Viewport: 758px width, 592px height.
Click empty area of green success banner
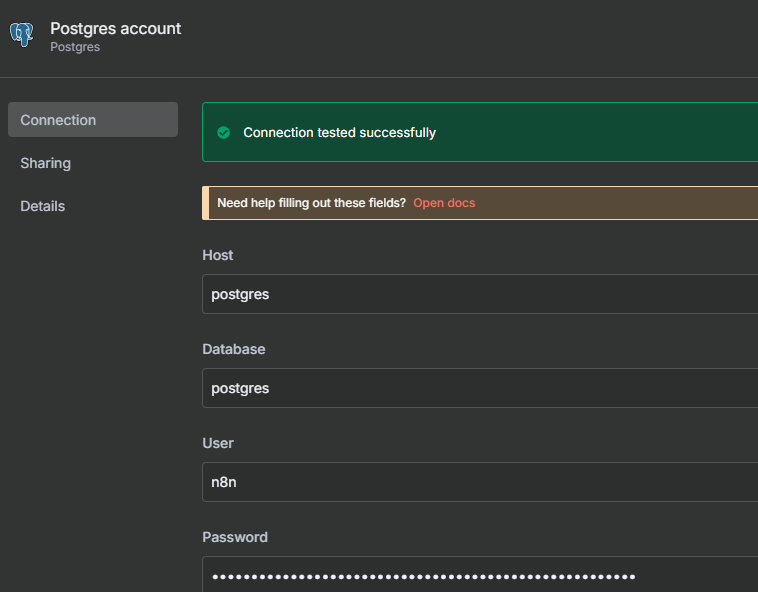600,132
